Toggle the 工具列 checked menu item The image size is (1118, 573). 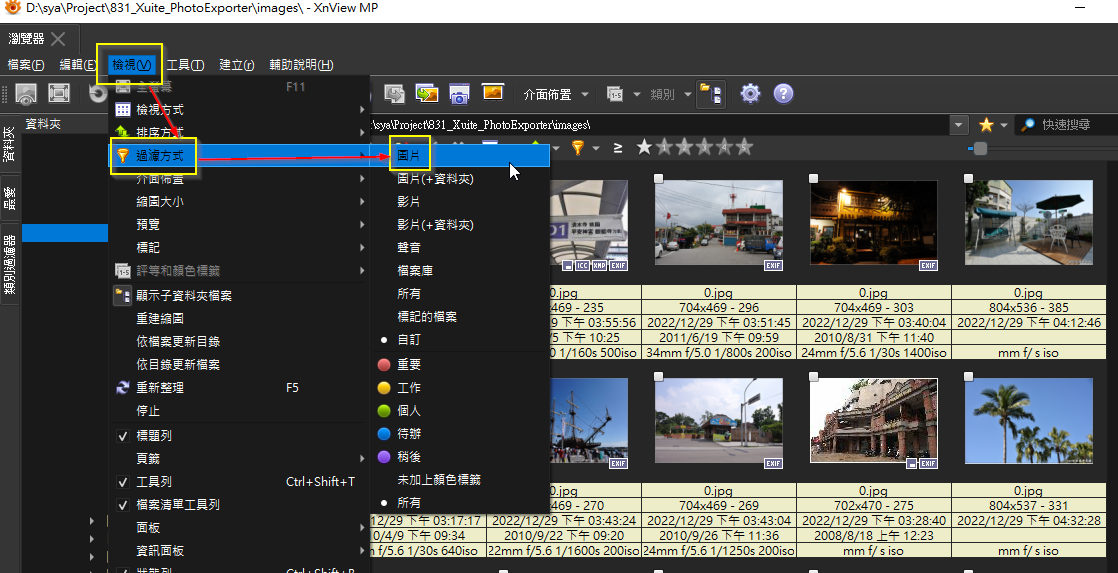[239, 482]
